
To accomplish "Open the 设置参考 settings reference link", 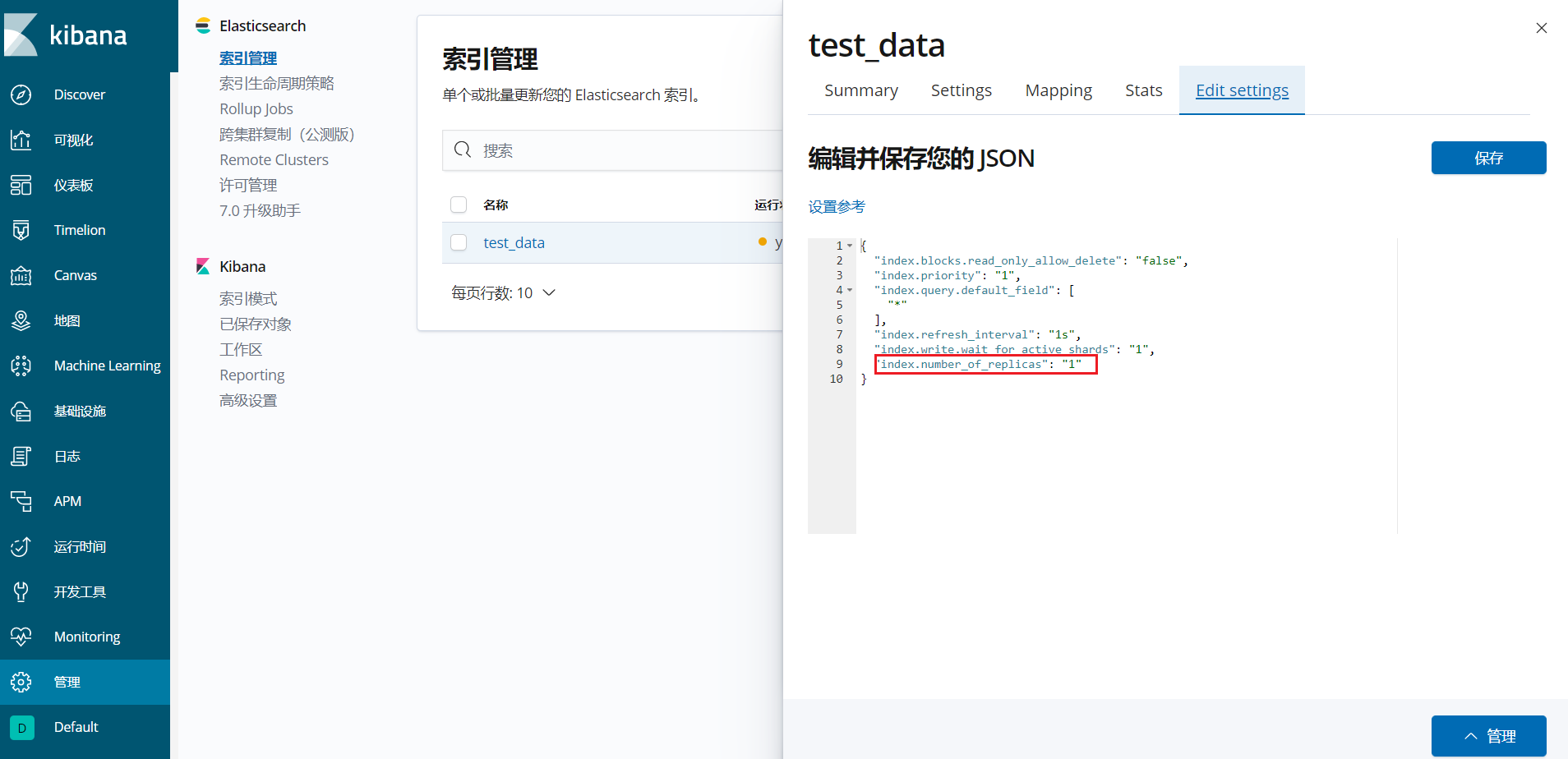I will 837,207.
